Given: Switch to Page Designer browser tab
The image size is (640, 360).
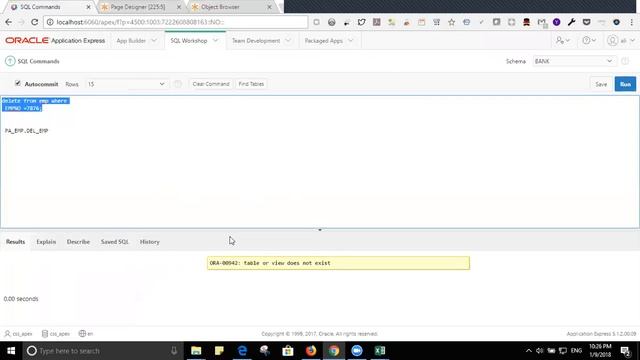Looking at the screenshot, I should (138, 7).
